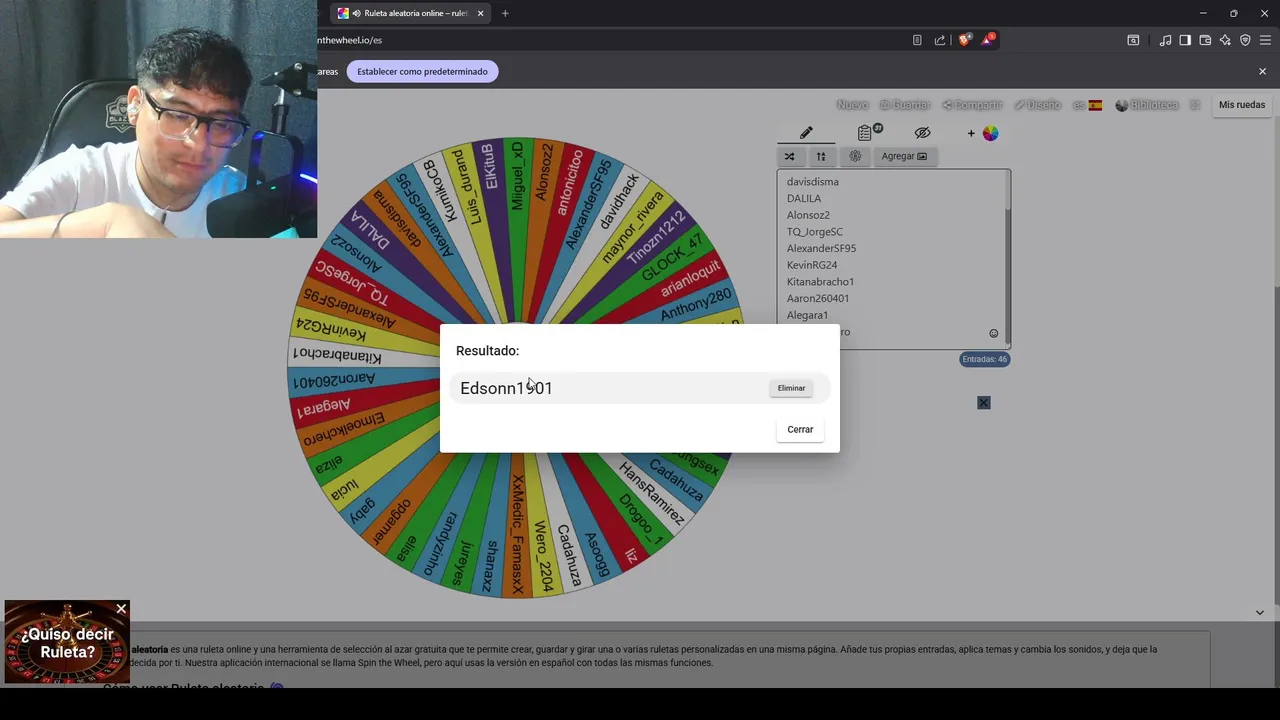This screenshot has width=1280, height=720.
Task: Click entry TQ_JorgeSC in the list
Action: 815,232
